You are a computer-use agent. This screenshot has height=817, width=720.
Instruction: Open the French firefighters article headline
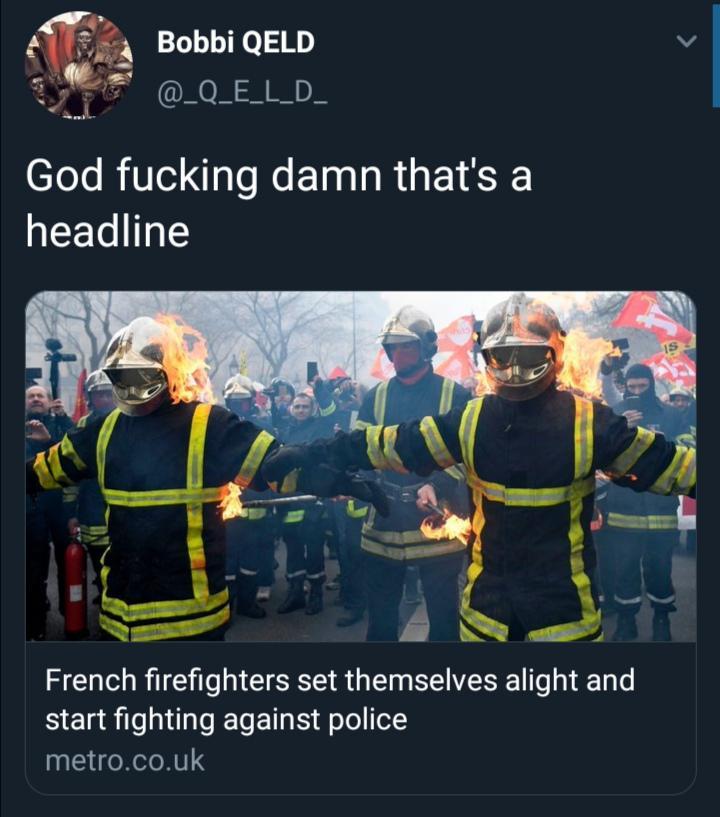click(x=340, y=700)
